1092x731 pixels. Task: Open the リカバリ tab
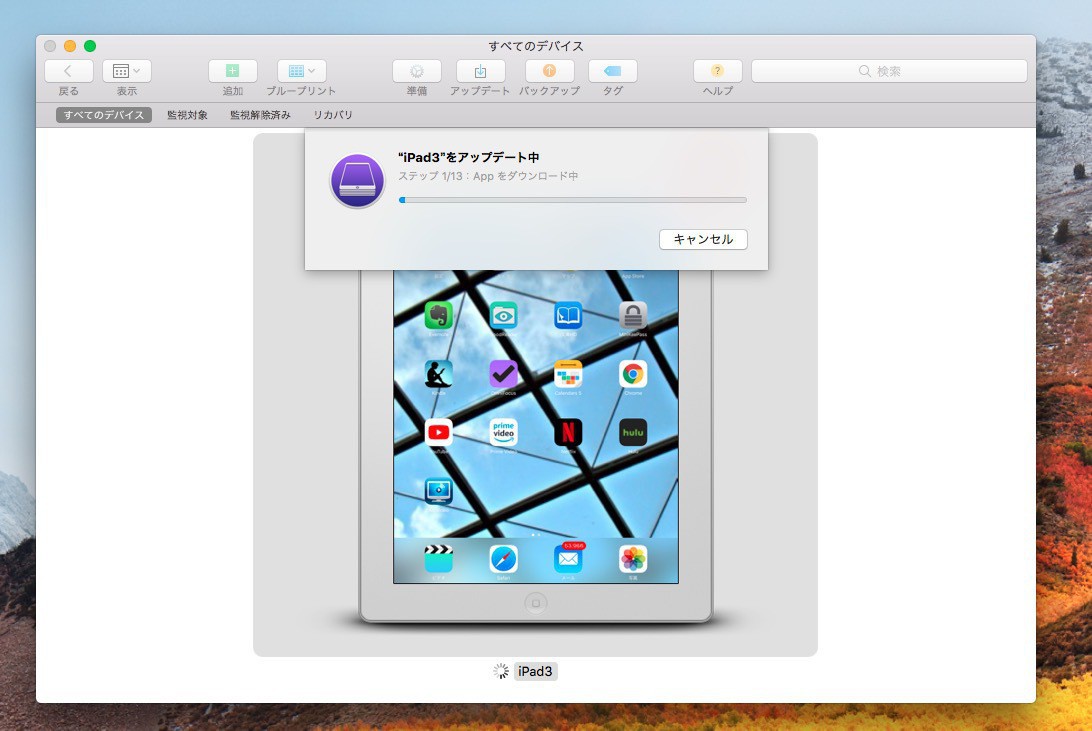click(x=333, y=115)
